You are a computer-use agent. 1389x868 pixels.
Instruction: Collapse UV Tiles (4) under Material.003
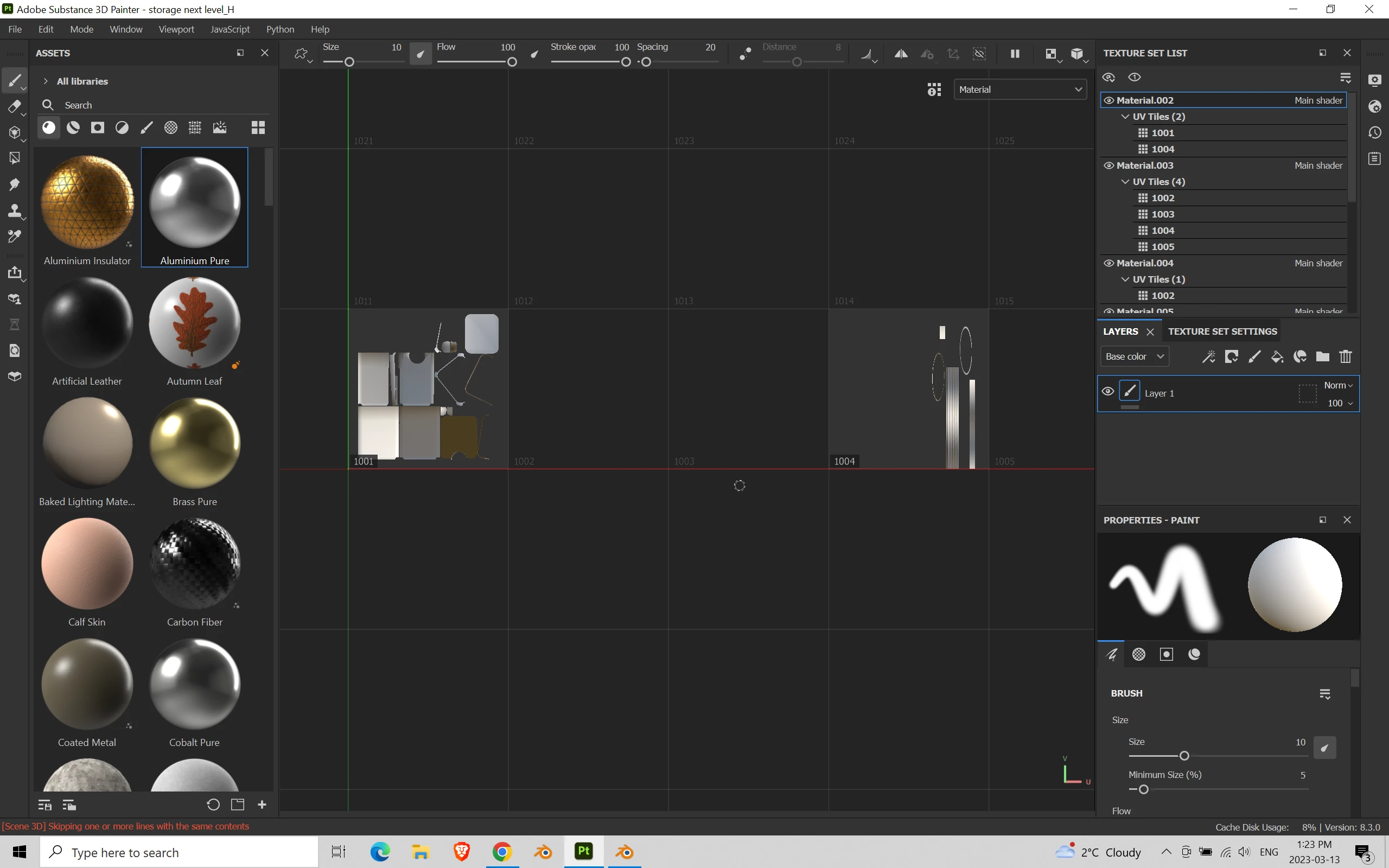pos(1125,181)
